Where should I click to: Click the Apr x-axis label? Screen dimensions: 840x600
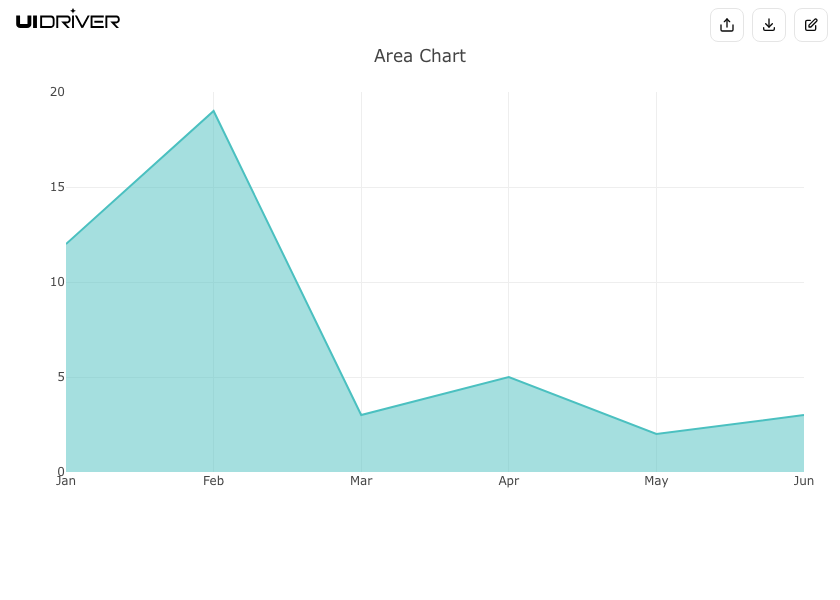[508, 481]
